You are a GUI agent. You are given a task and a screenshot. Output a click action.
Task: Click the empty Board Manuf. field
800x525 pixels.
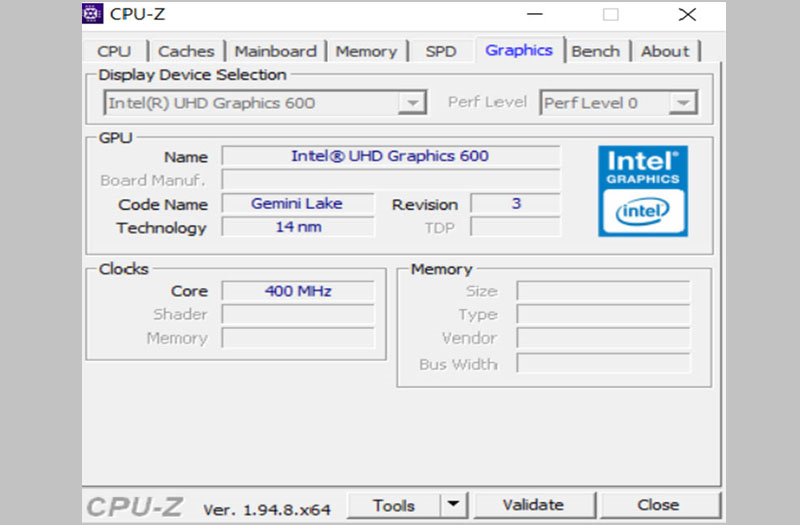click(391, 180)
